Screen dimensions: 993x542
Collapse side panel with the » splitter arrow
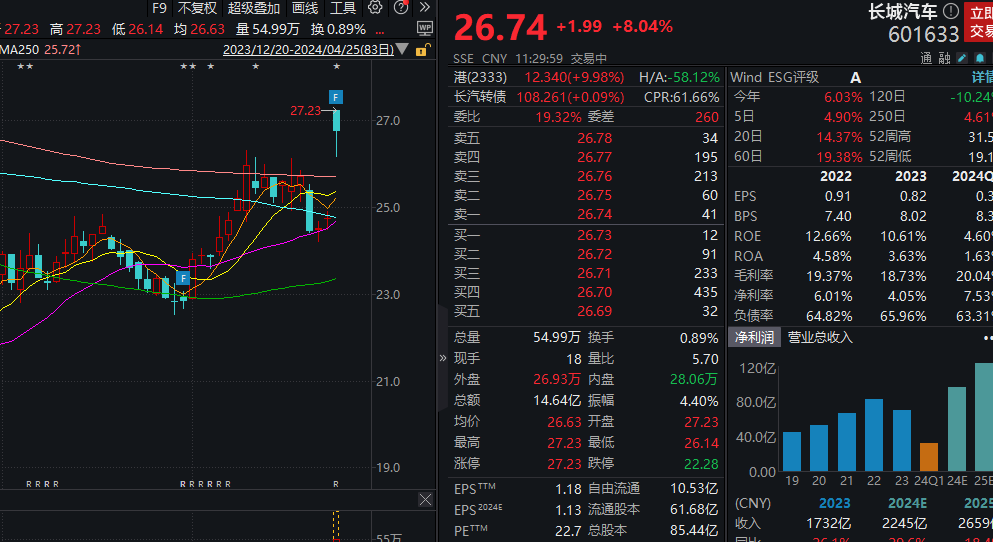coord(443,358)
